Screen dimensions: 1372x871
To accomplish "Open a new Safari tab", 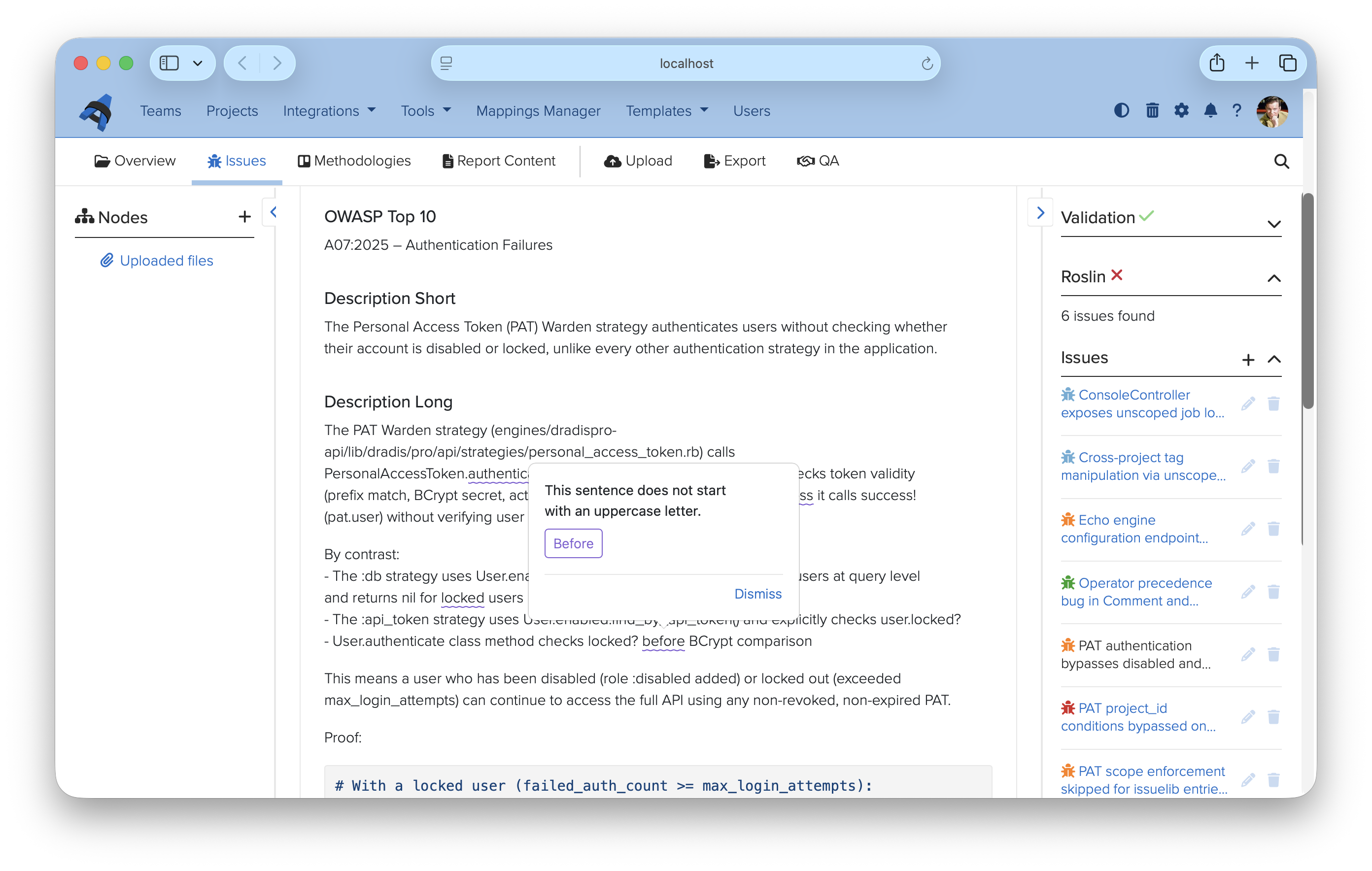I will pos(1252,63).
